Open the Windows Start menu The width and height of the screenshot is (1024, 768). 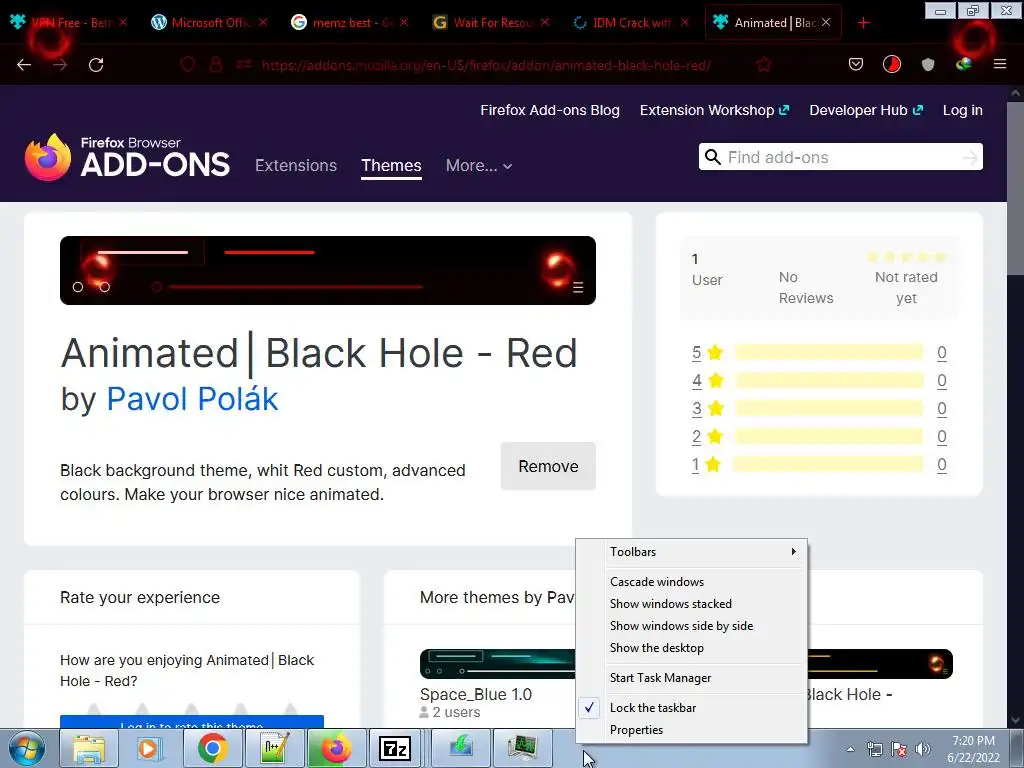(x=27, y=748)
